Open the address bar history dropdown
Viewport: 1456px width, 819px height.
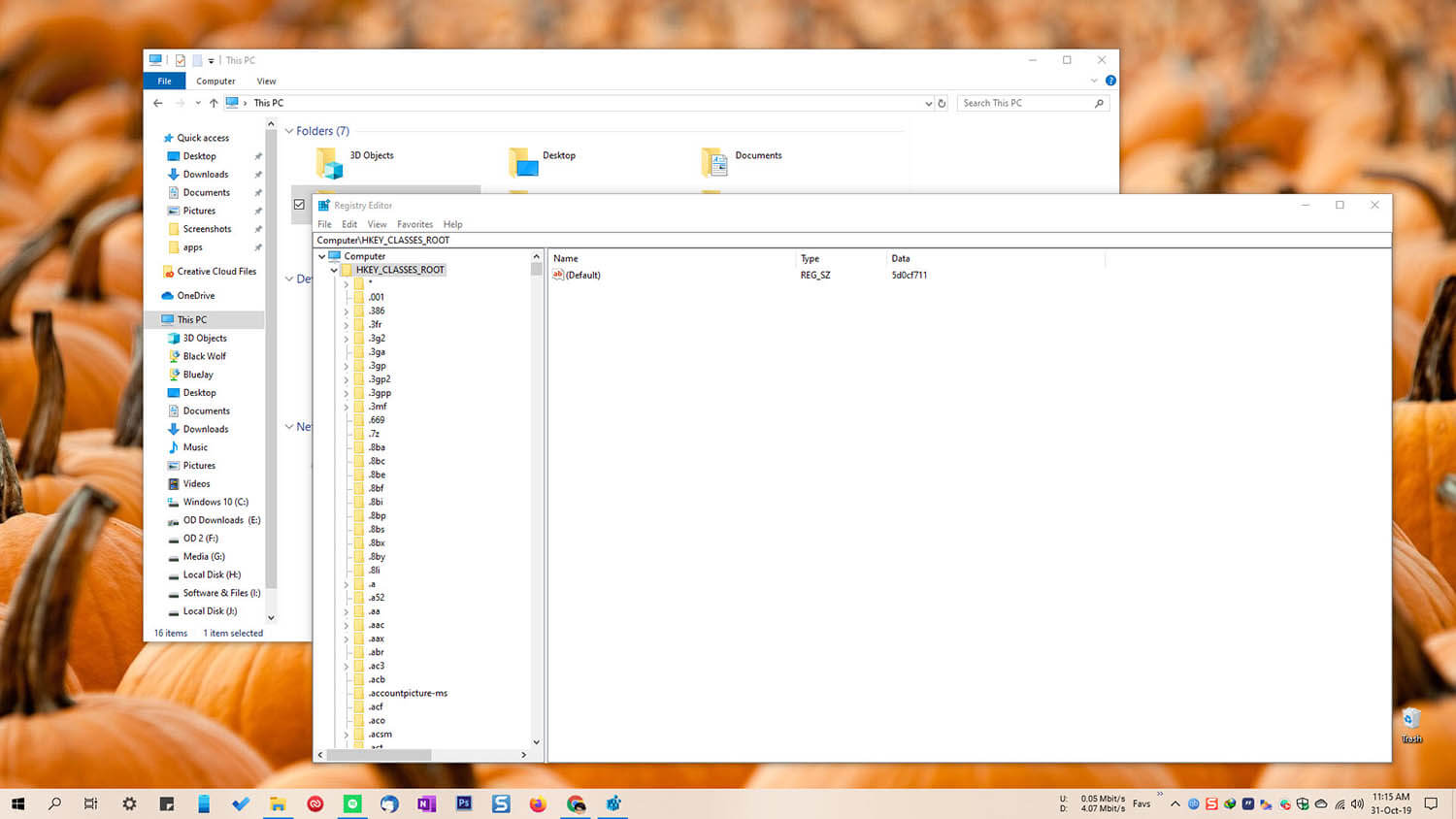tap(927, 103)
